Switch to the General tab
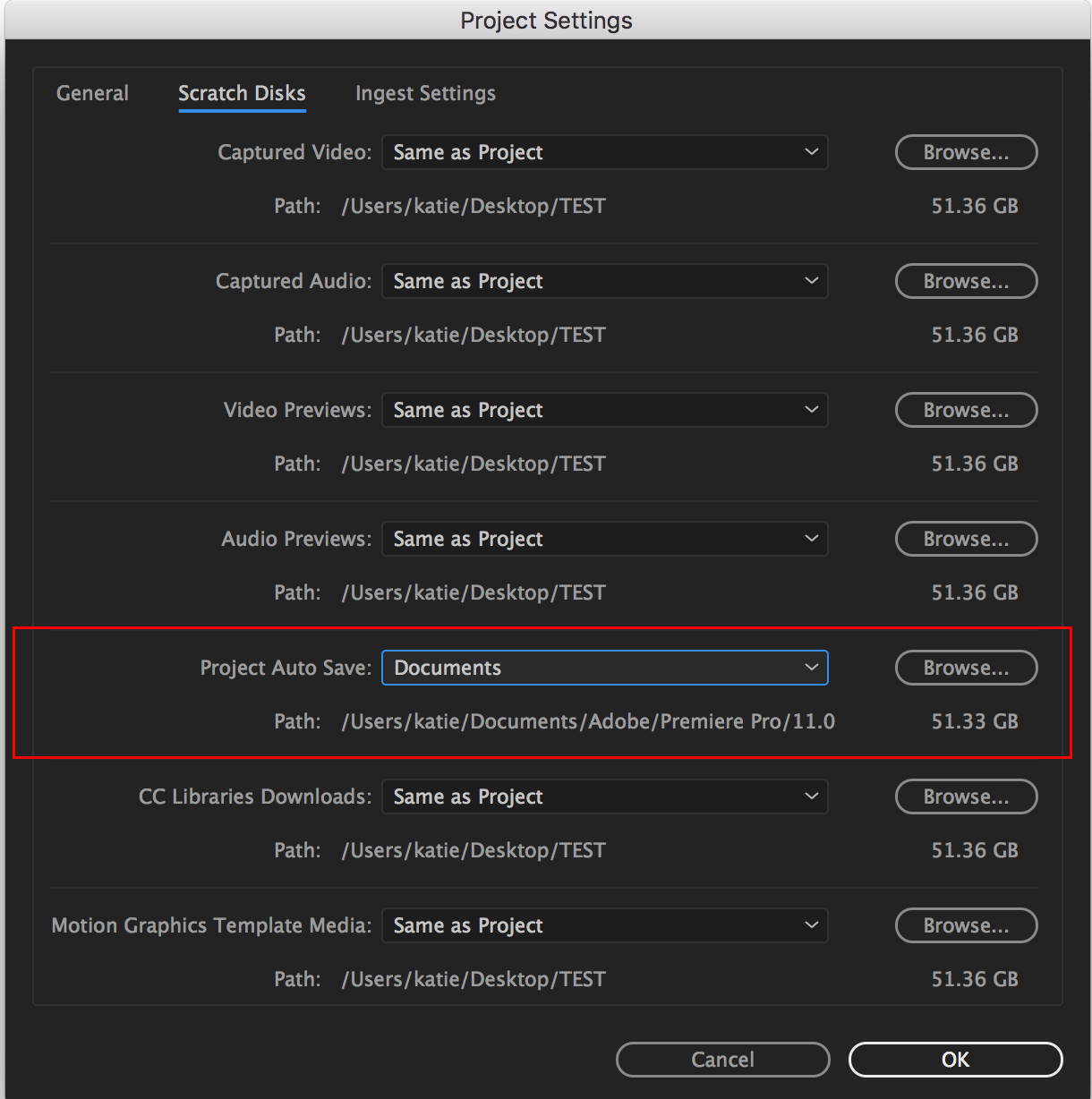The image size is (1092, 1099). click(92, 93)
